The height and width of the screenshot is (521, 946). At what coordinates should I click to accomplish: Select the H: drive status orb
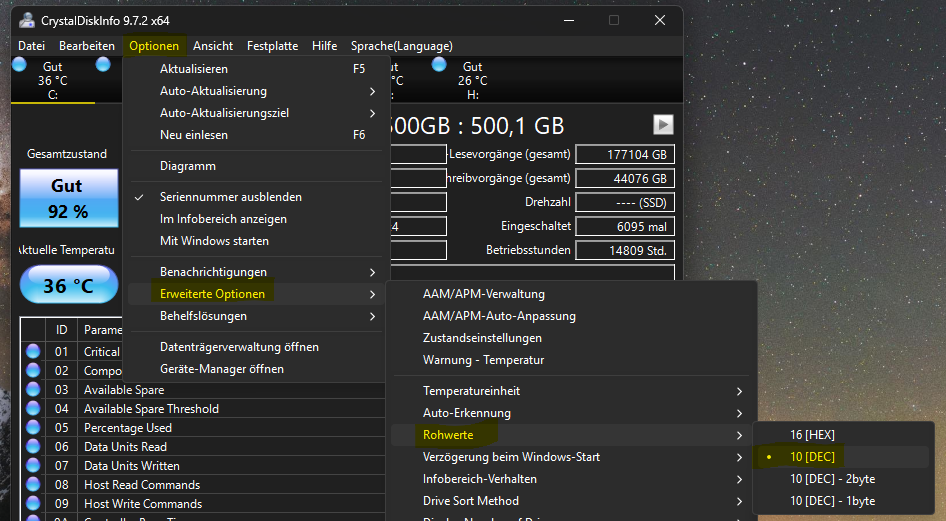tap(439, 64)
